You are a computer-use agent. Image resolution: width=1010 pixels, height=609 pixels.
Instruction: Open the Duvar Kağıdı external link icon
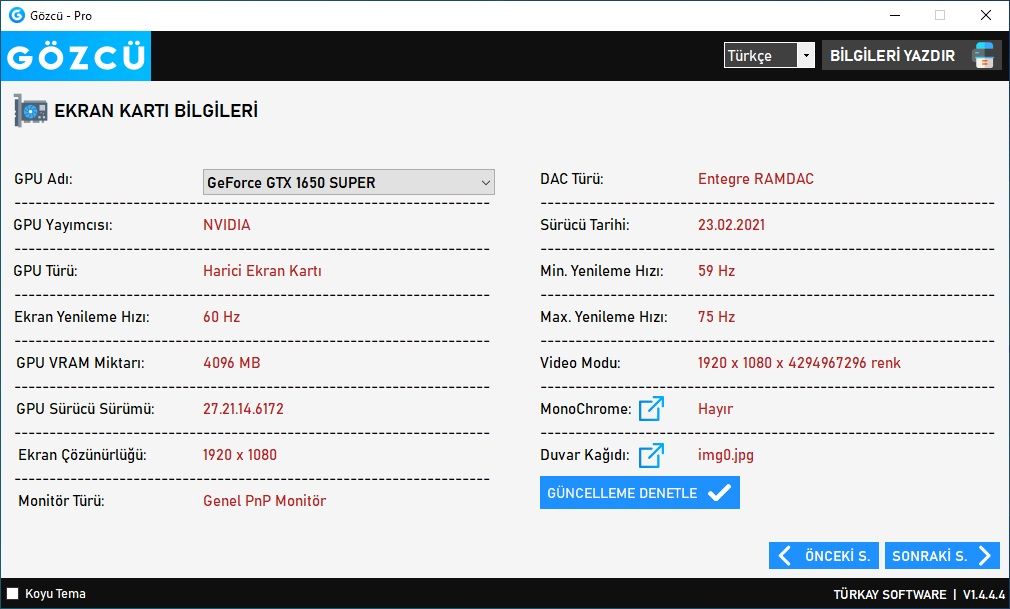651,455
